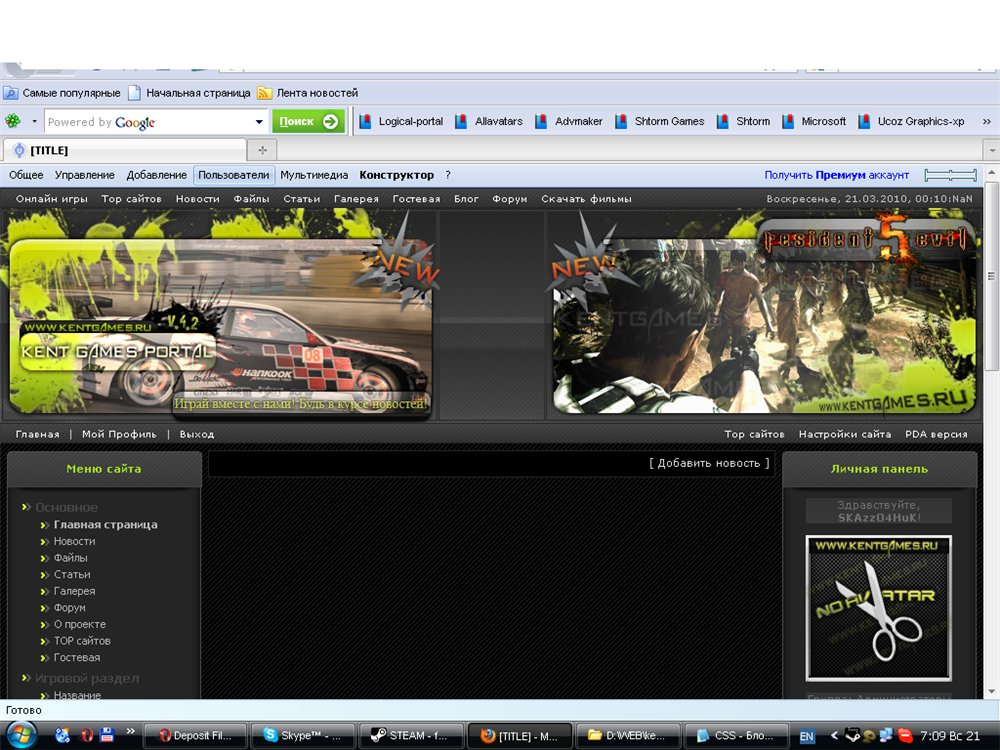Open a new tab with the plus button
1000x750 pixels.
click(x=262, y=151)
